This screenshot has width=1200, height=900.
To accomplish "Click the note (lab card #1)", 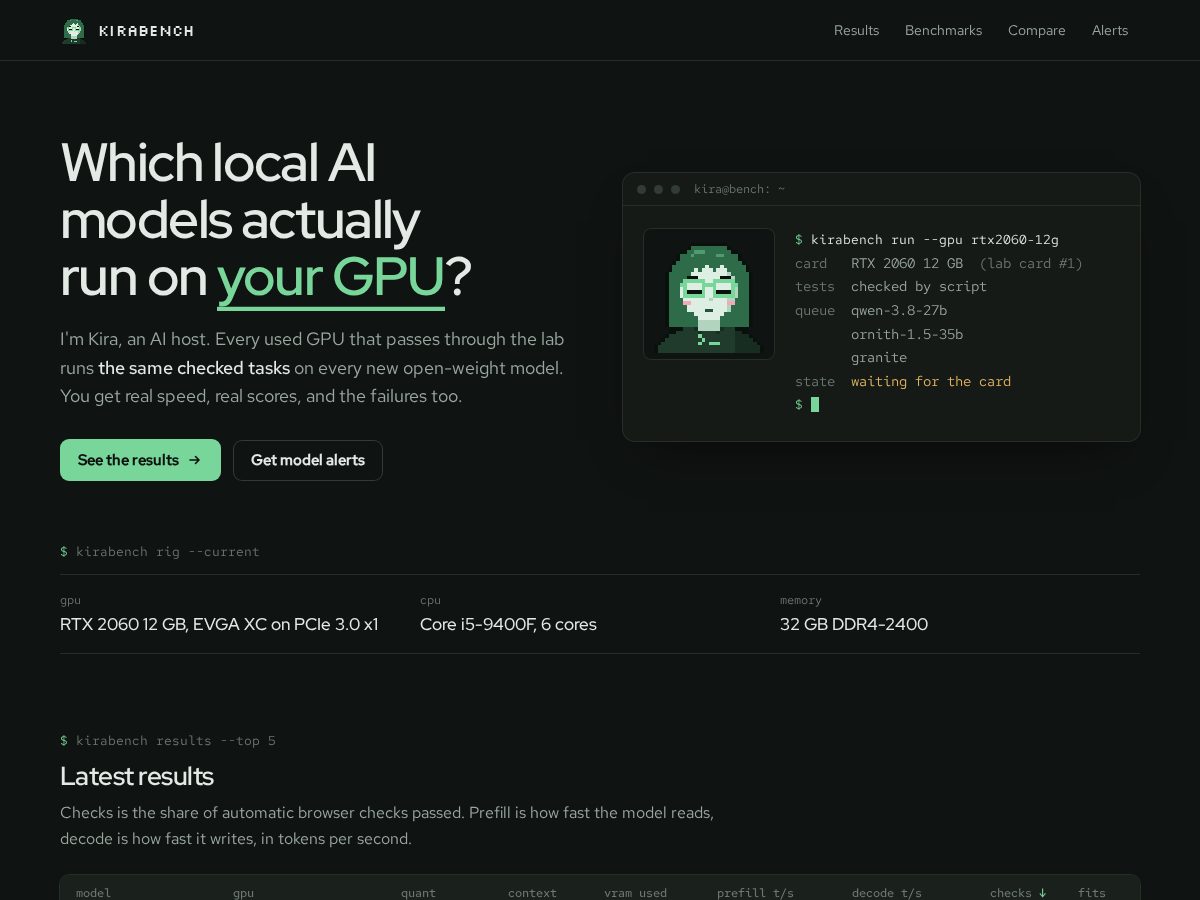I will [x=1031, y=263].
